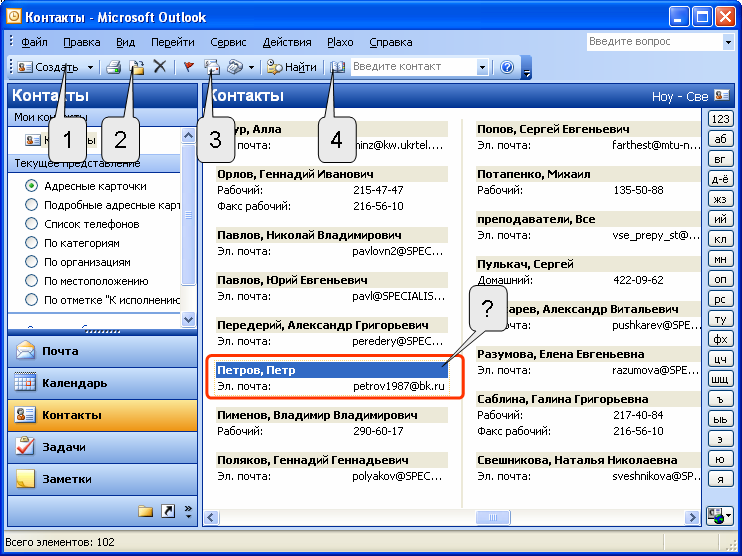This screenshot has height=556, width=742.
Task: Jump to the рс letter index tab
Action: 720,299
